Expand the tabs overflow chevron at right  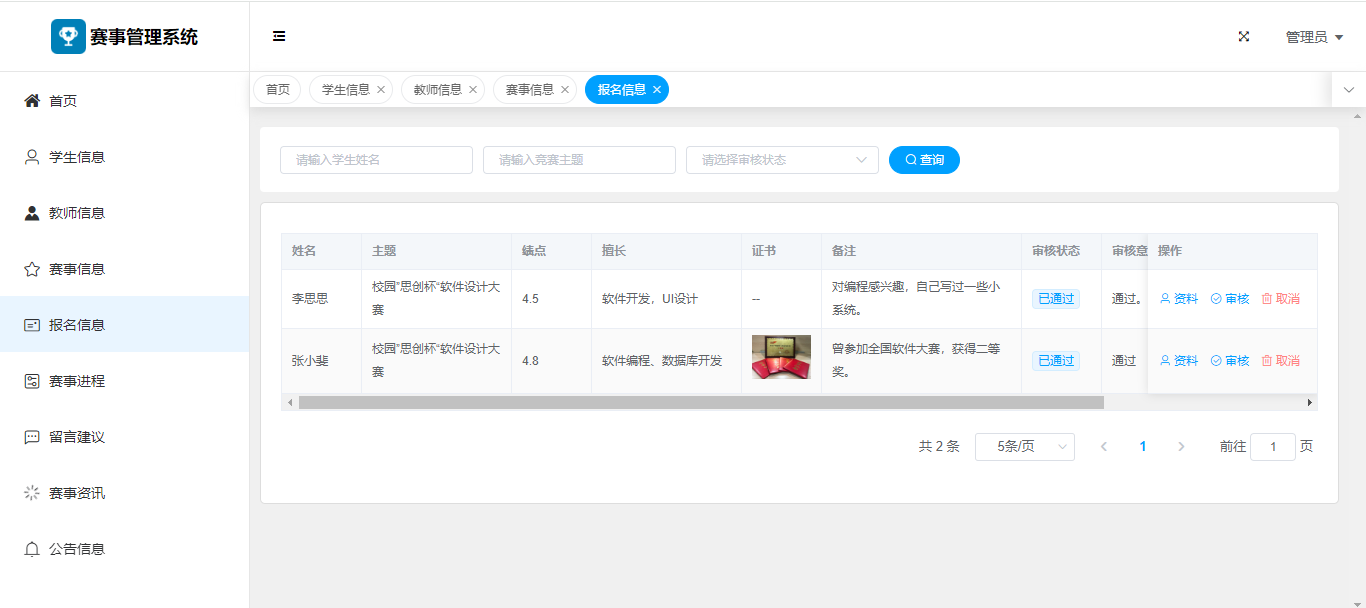click(x=1349, y=90)
